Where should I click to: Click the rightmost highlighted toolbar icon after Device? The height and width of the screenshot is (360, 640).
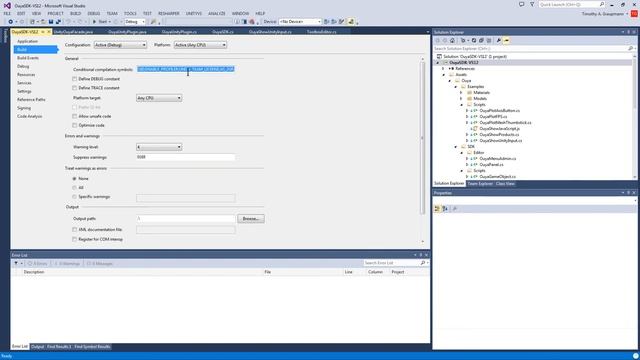pos(351,22)
